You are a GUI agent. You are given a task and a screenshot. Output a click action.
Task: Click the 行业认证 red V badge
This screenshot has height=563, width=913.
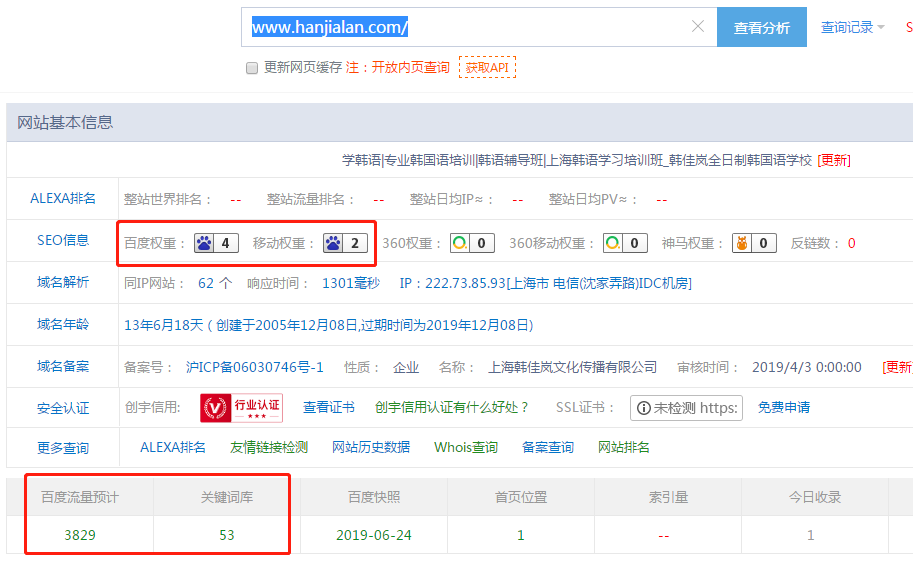click(x=241, y=408)
